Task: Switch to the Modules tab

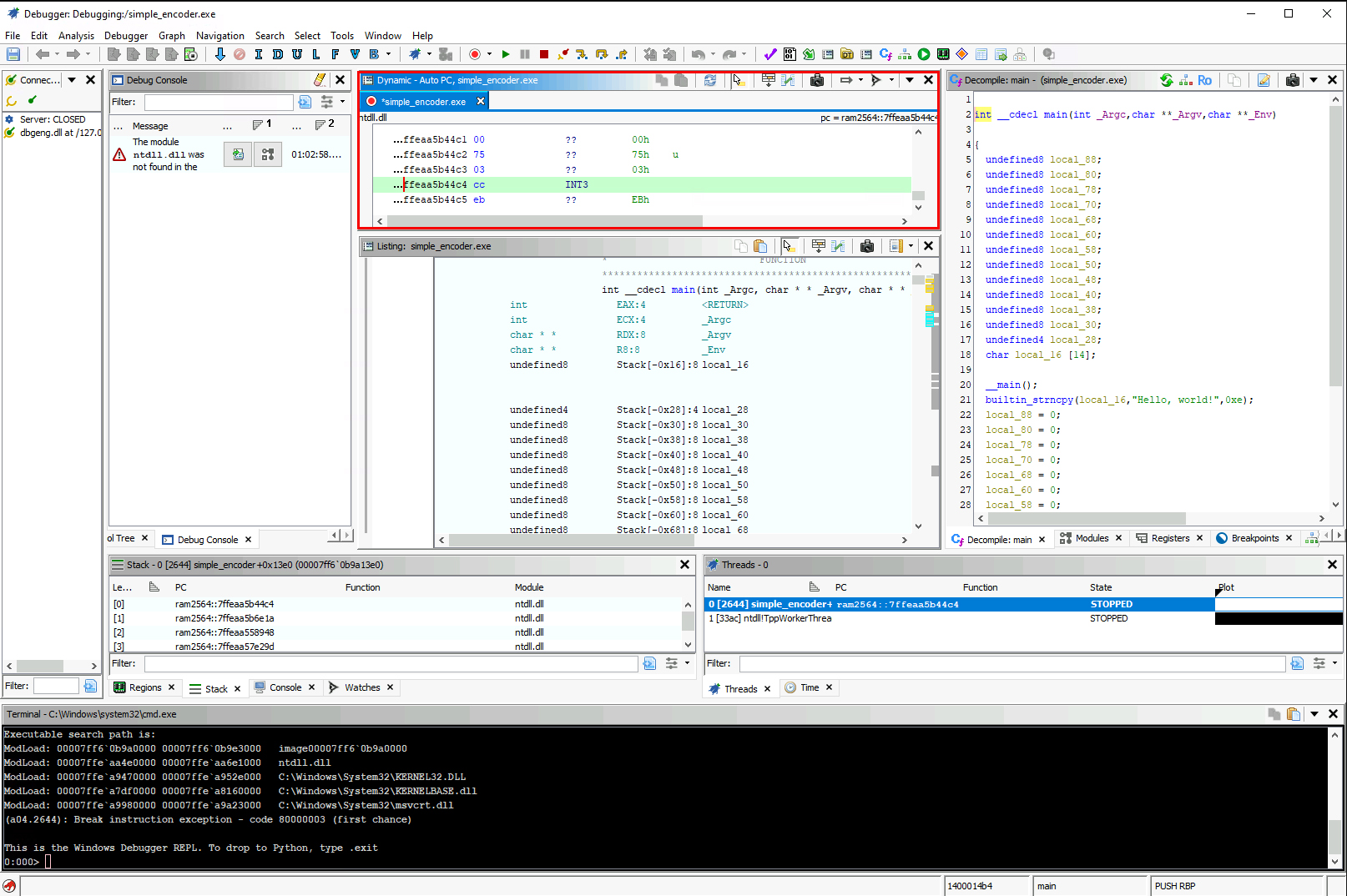Action: tap(1092, 538)
